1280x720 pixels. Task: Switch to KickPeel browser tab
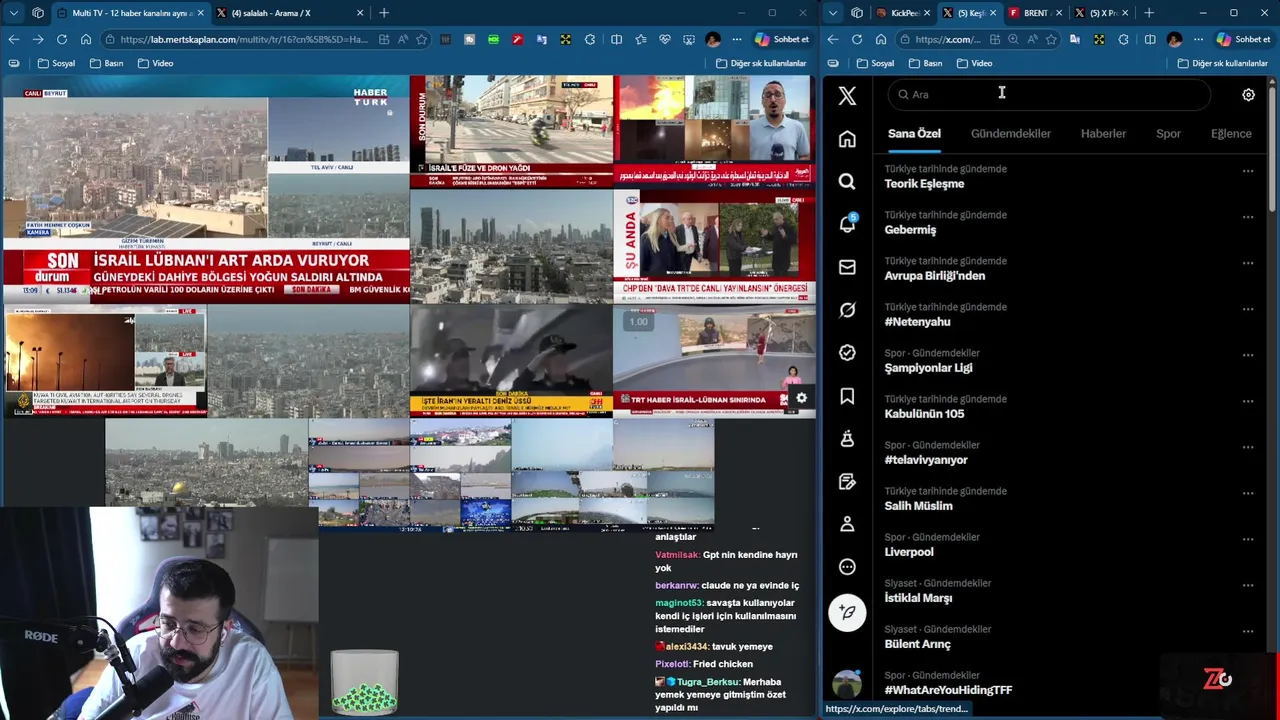tap(903, 13)
